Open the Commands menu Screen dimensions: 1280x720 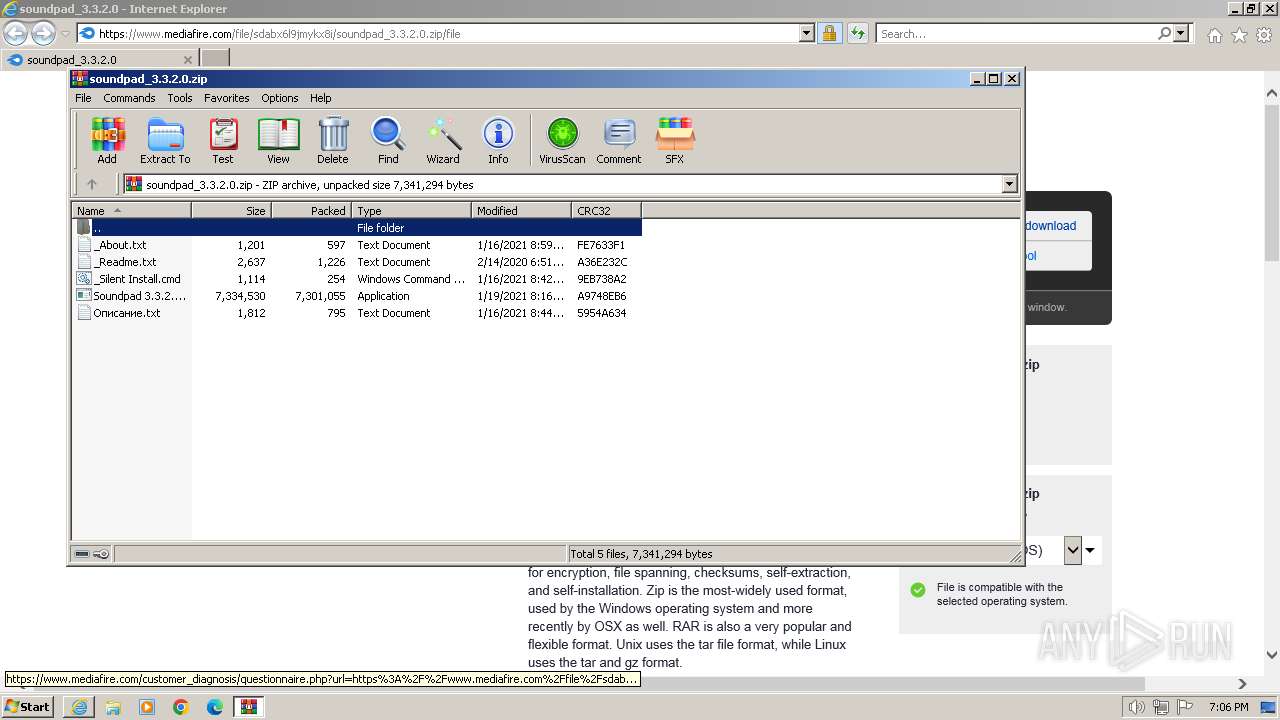[129, 98]
